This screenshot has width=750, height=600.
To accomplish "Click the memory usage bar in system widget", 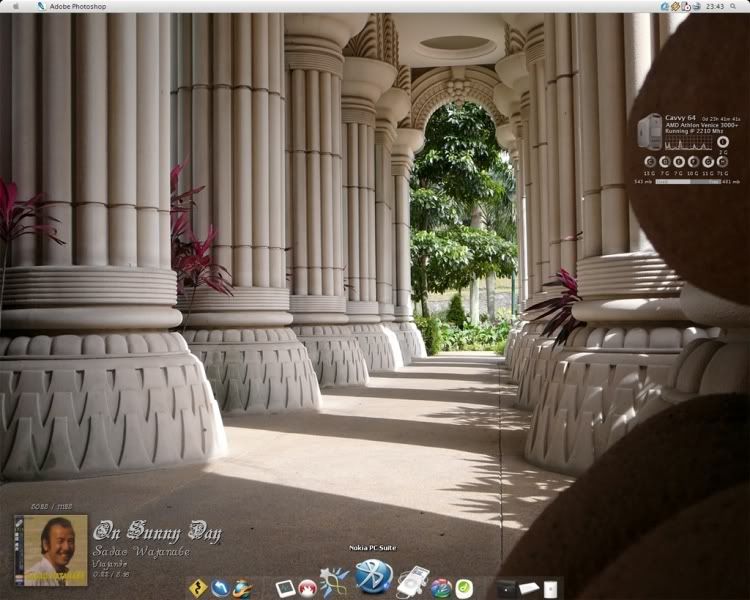I will 687,181.
